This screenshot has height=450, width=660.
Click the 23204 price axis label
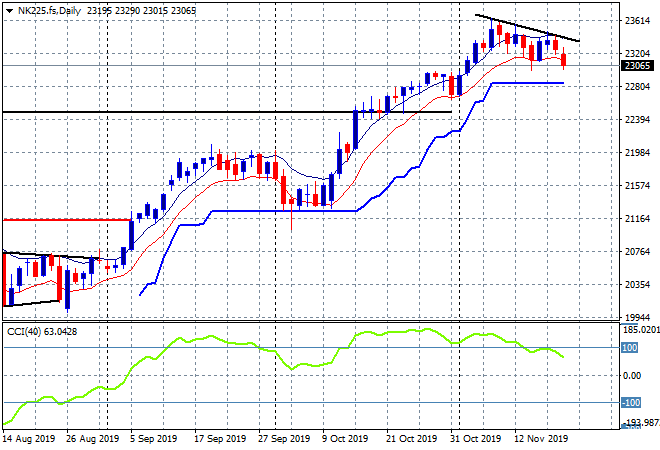point(637,53)
